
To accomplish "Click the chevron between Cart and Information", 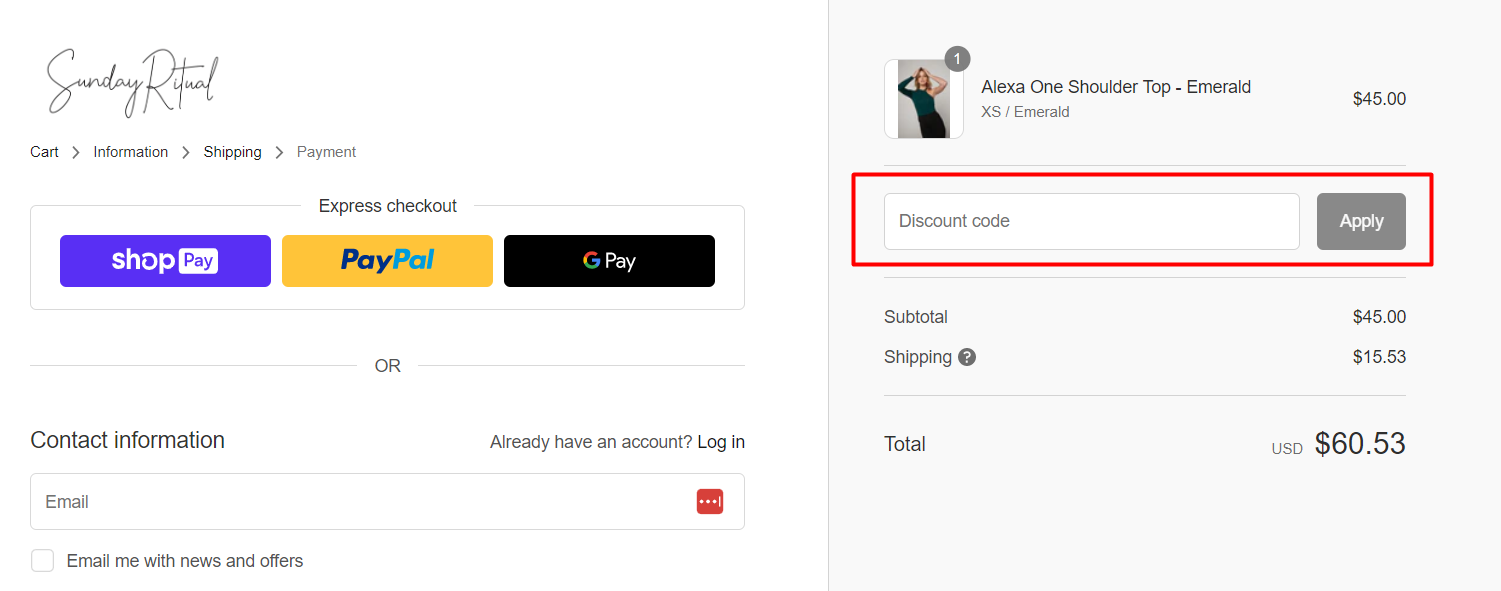I will pyautogui.click(x=75, y=151).
